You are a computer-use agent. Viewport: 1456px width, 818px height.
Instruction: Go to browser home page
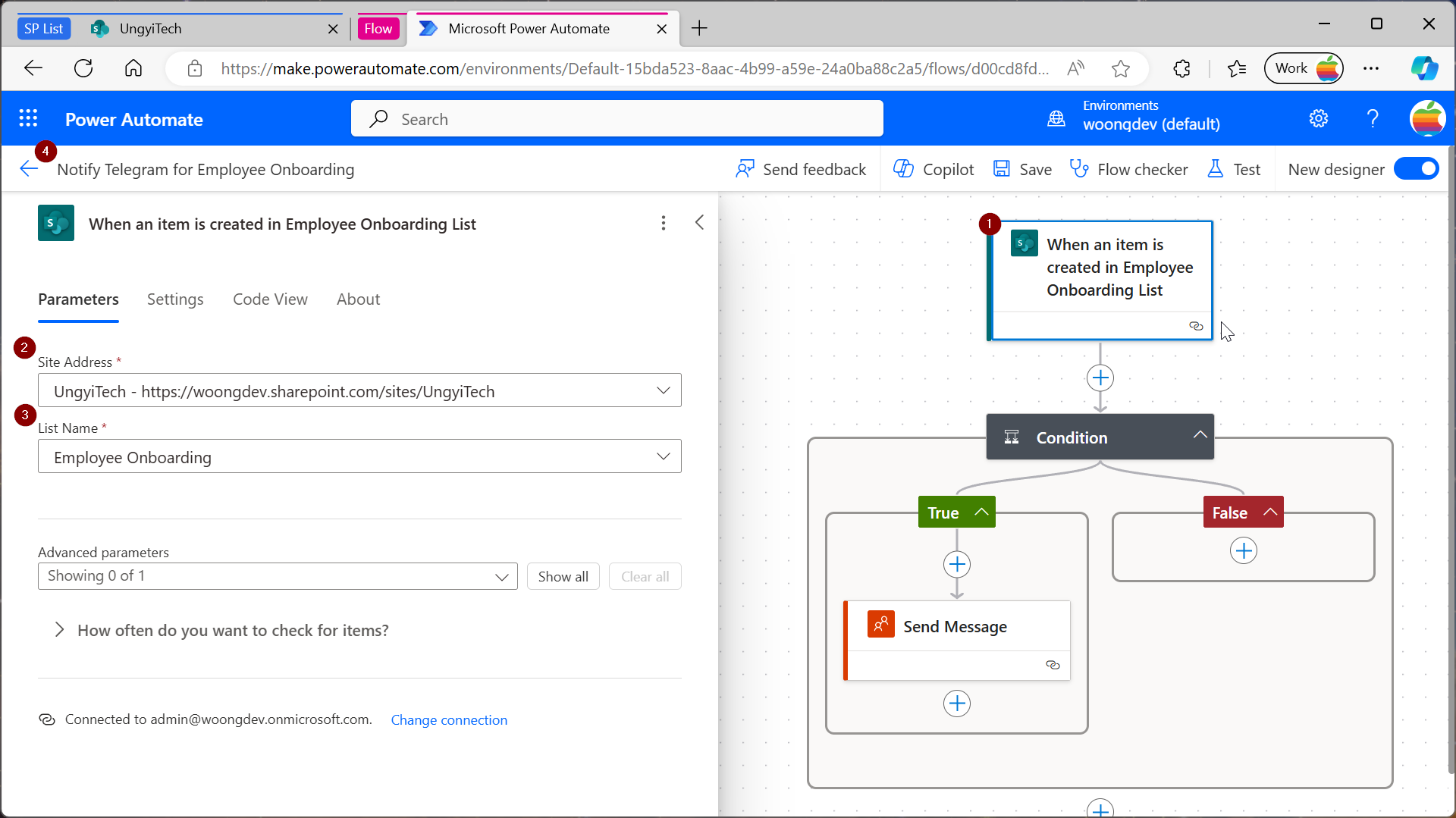click(133, 68)
